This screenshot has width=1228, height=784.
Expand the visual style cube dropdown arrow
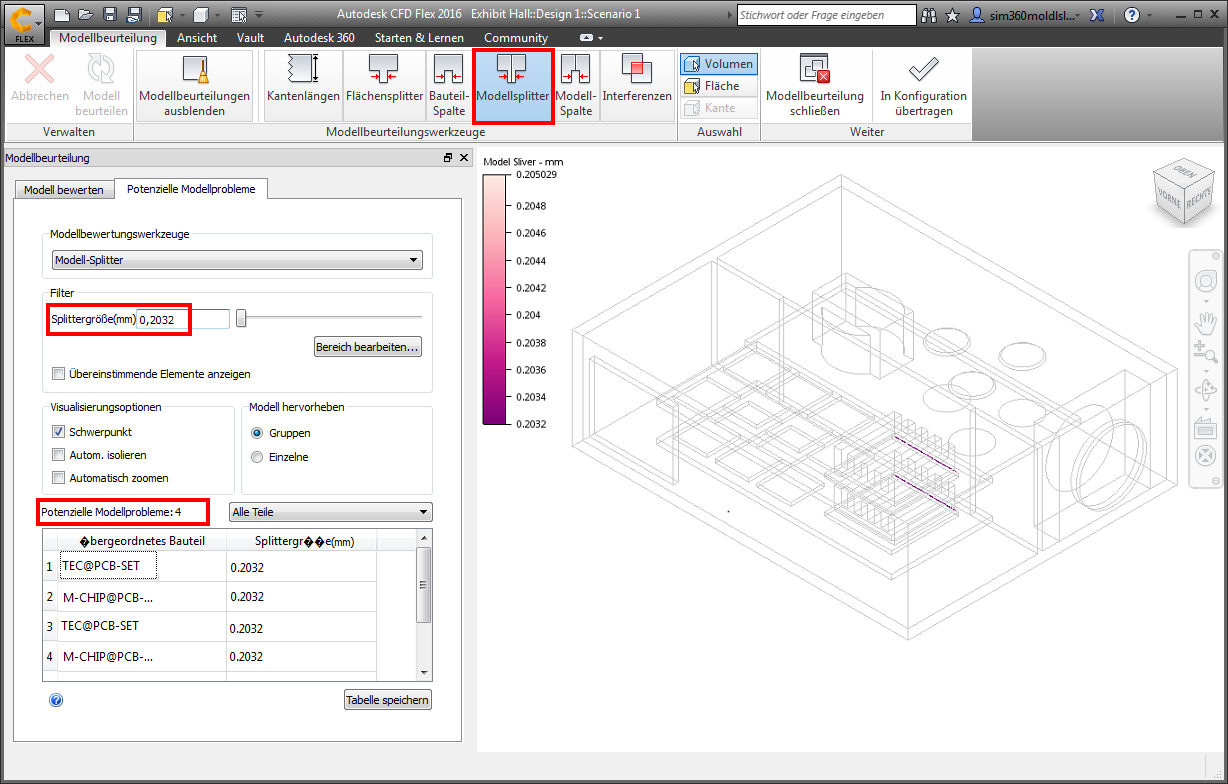click(x=216, y=15)
